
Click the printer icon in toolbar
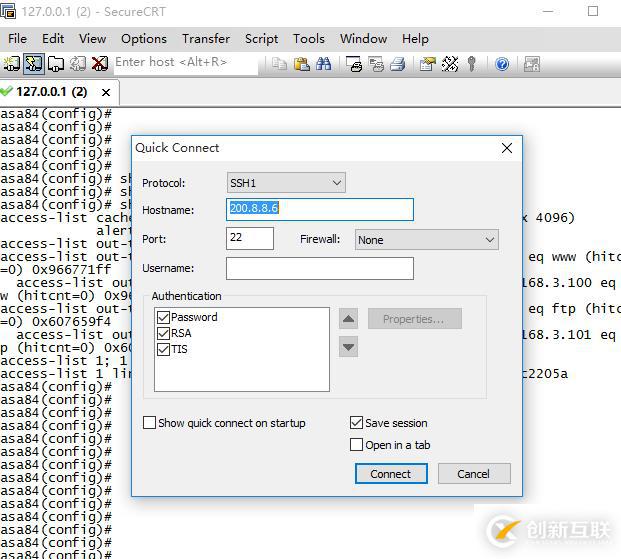coord(397,63)
